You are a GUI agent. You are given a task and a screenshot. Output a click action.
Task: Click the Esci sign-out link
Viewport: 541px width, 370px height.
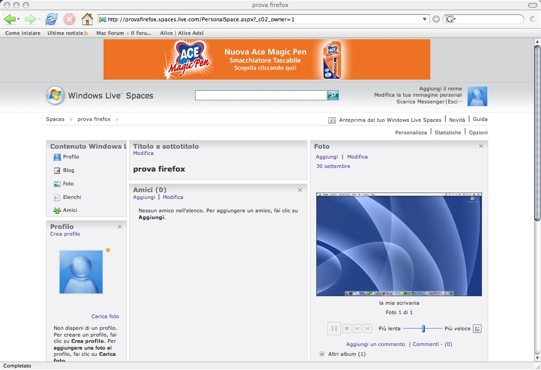coord(452,102)
